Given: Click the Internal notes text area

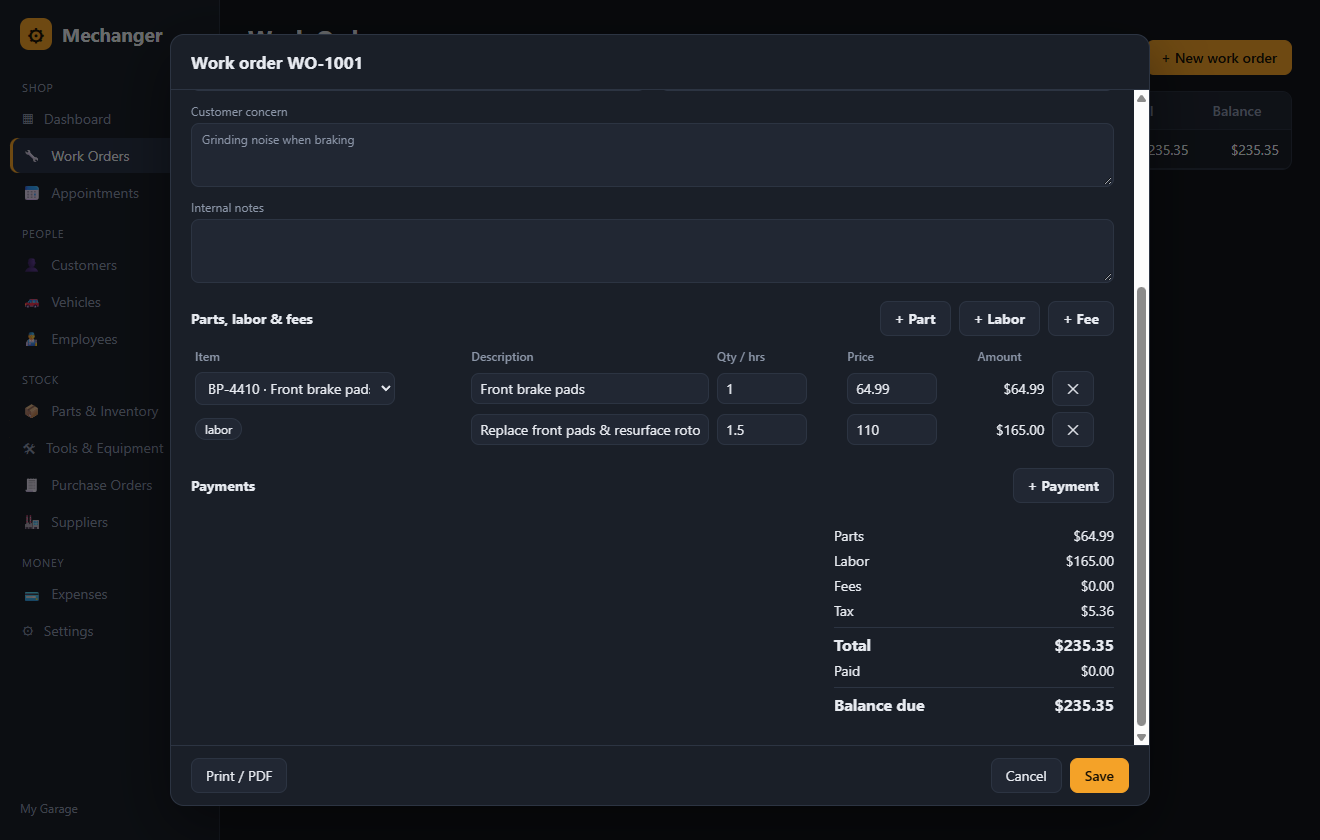Looking at the screenshot, I should click(652, 251).
